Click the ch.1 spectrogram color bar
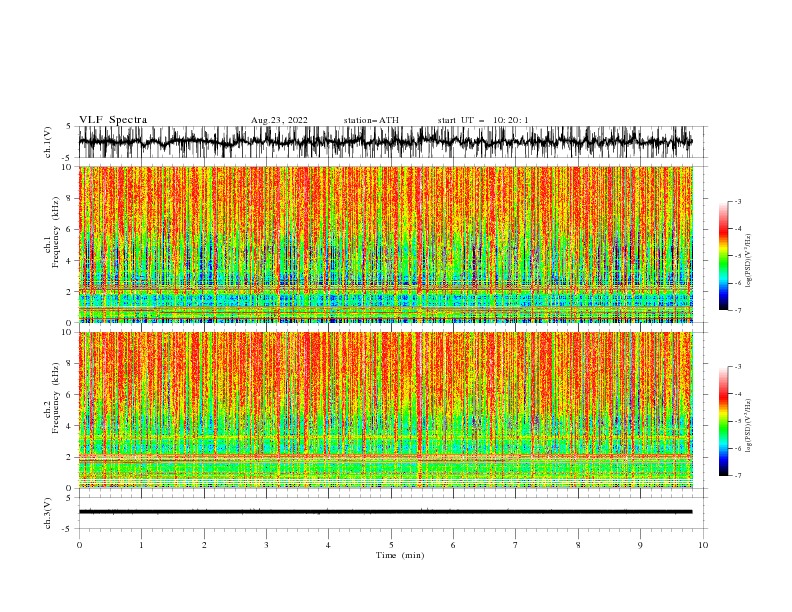 (x=723, y=256)
